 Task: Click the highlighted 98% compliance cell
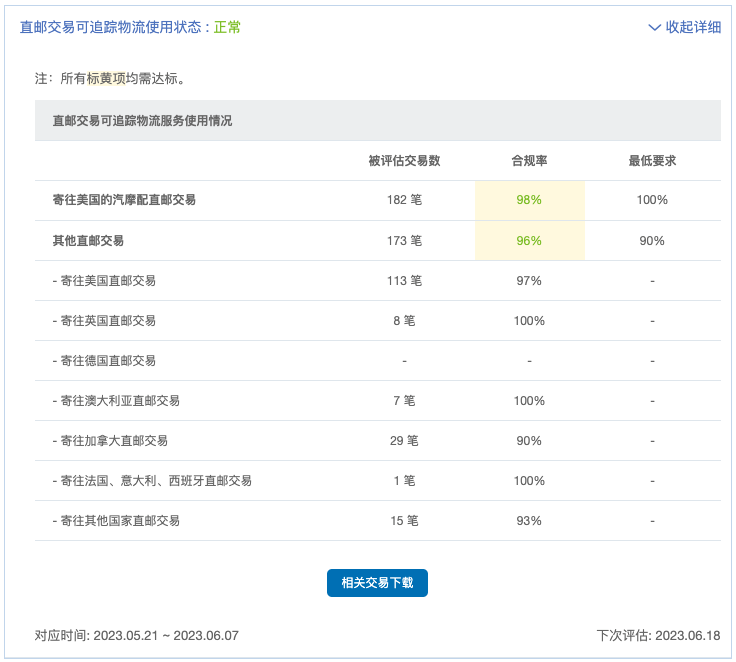(x=529, y=200)
